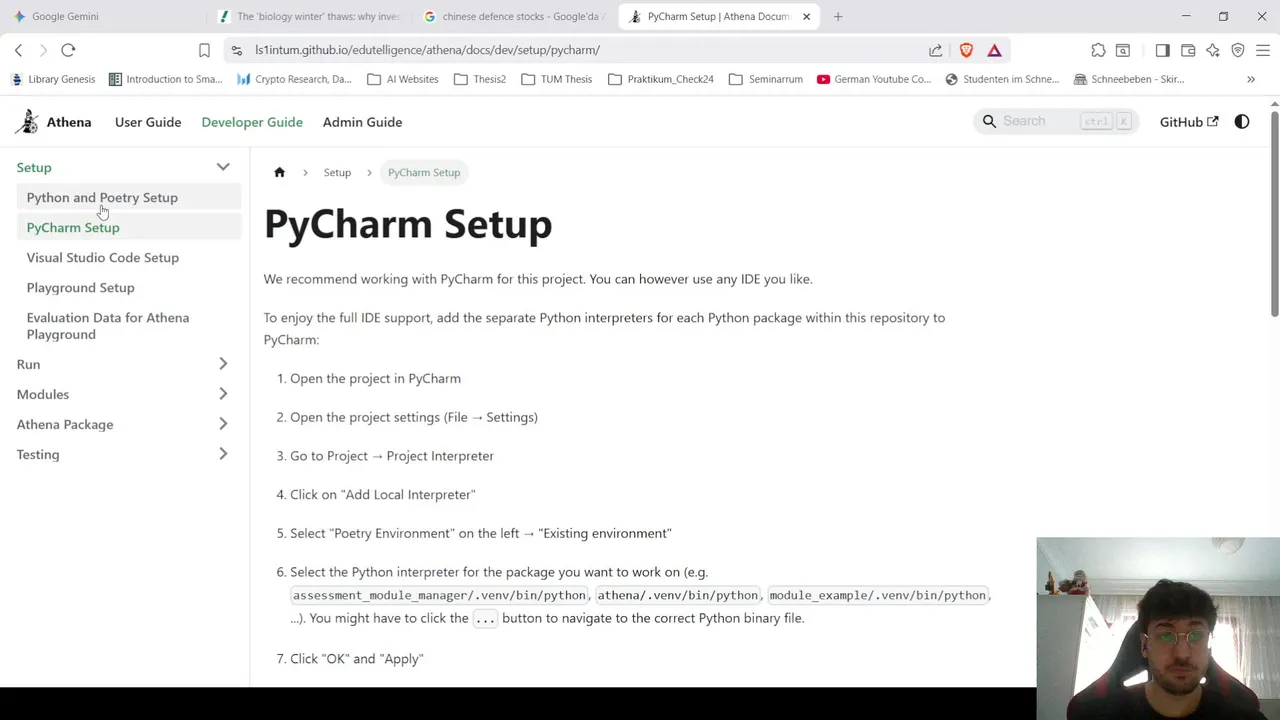Focus the documentation Search field
Viewport: 1280px width, 720px height.
[x=1056, y=121]
